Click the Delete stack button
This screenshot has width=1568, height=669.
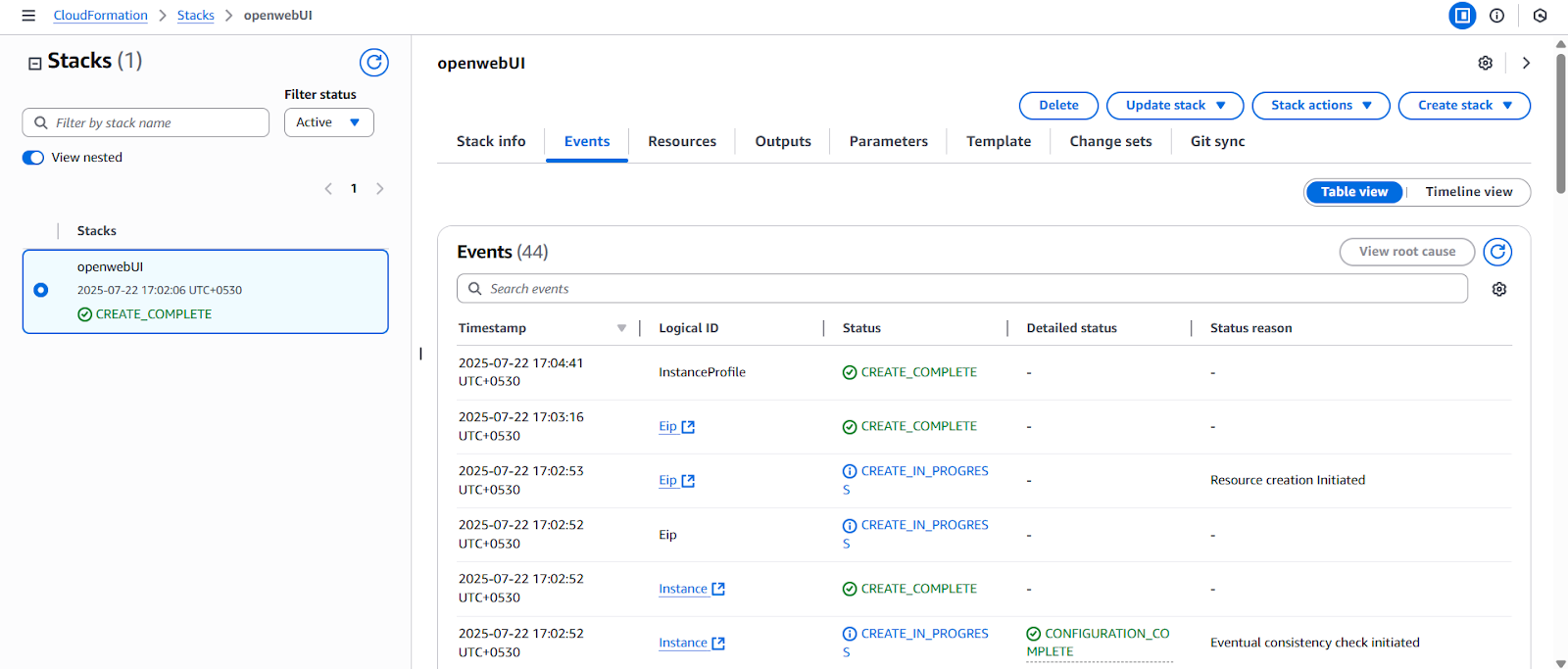tap(1058, 106)
